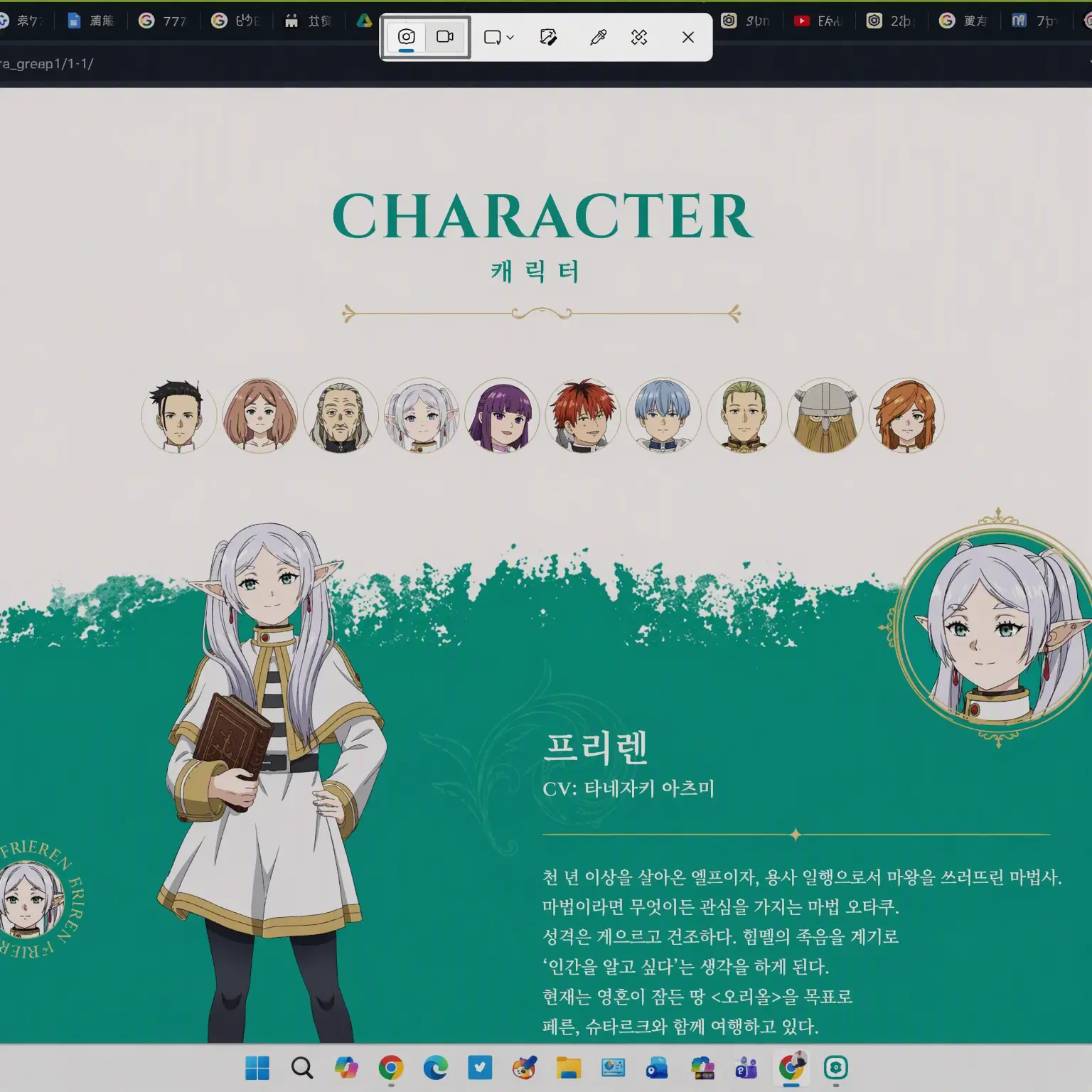Close the snipping toolbar with X
This screenshot has width=1092, height=1092.
click(687, 37)
